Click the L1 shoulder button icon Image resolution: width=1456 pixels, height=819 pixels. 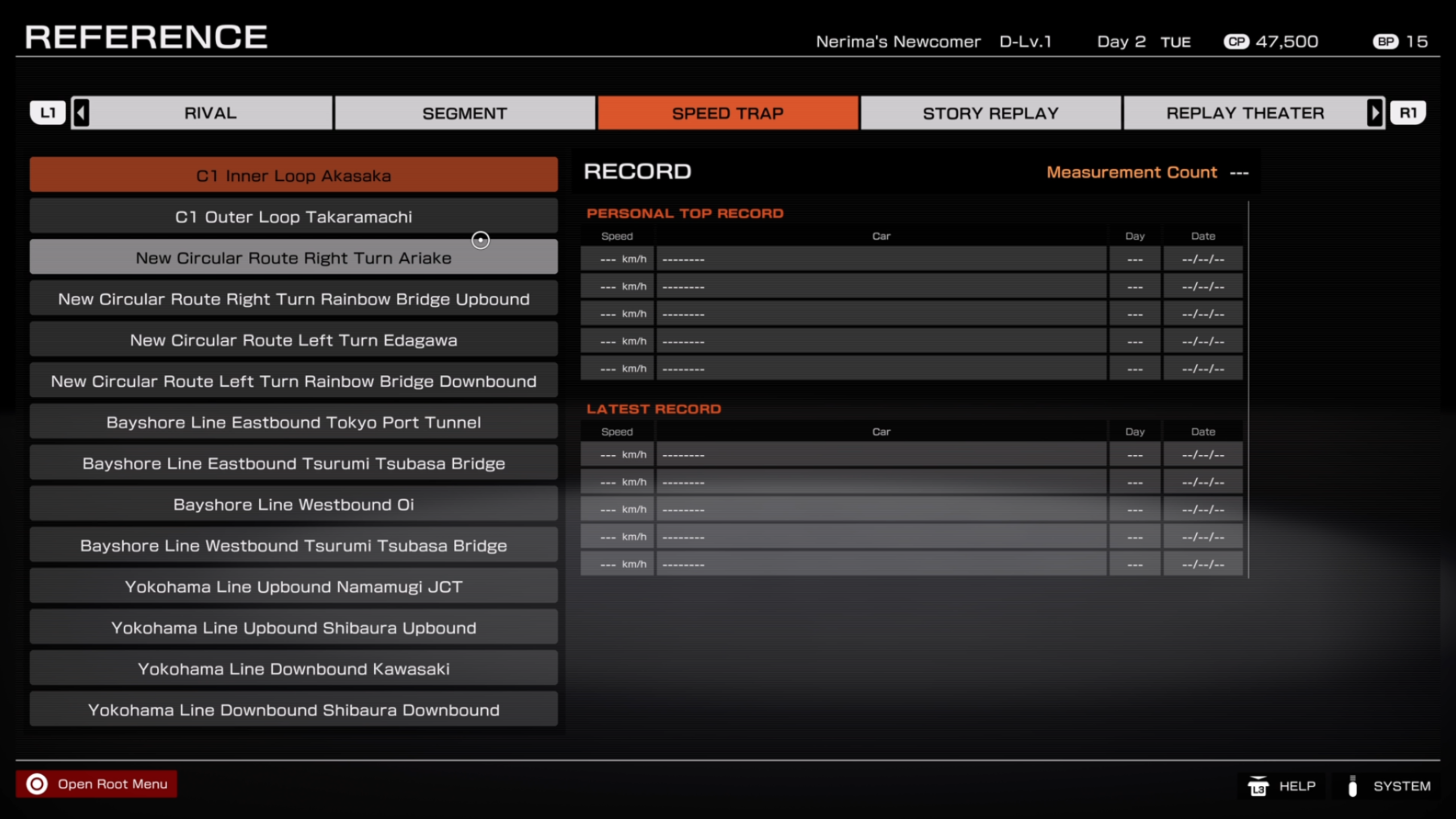[x=48, y=113]
